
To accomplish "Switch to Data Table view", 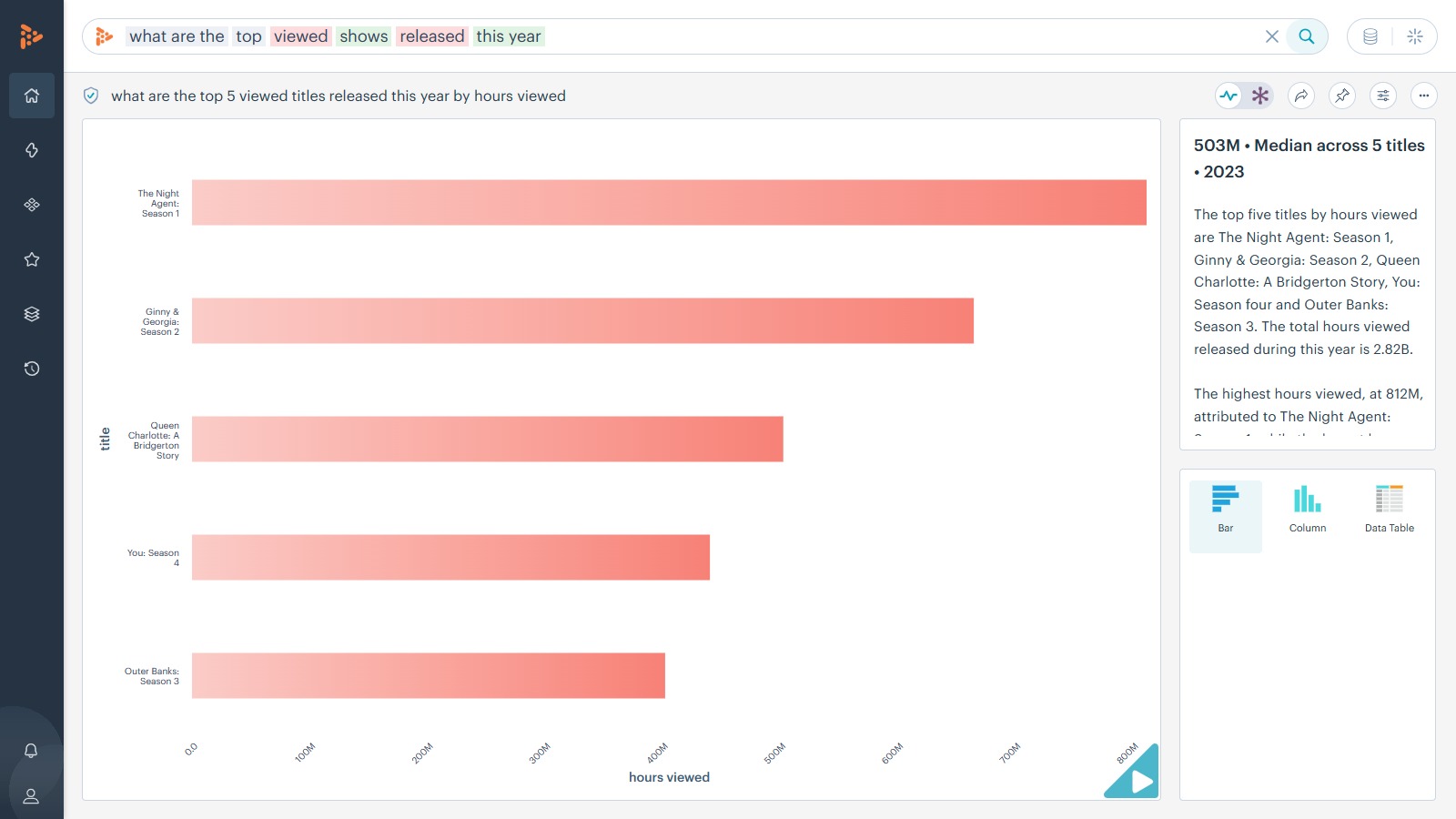I will (x=1390, y=516).
